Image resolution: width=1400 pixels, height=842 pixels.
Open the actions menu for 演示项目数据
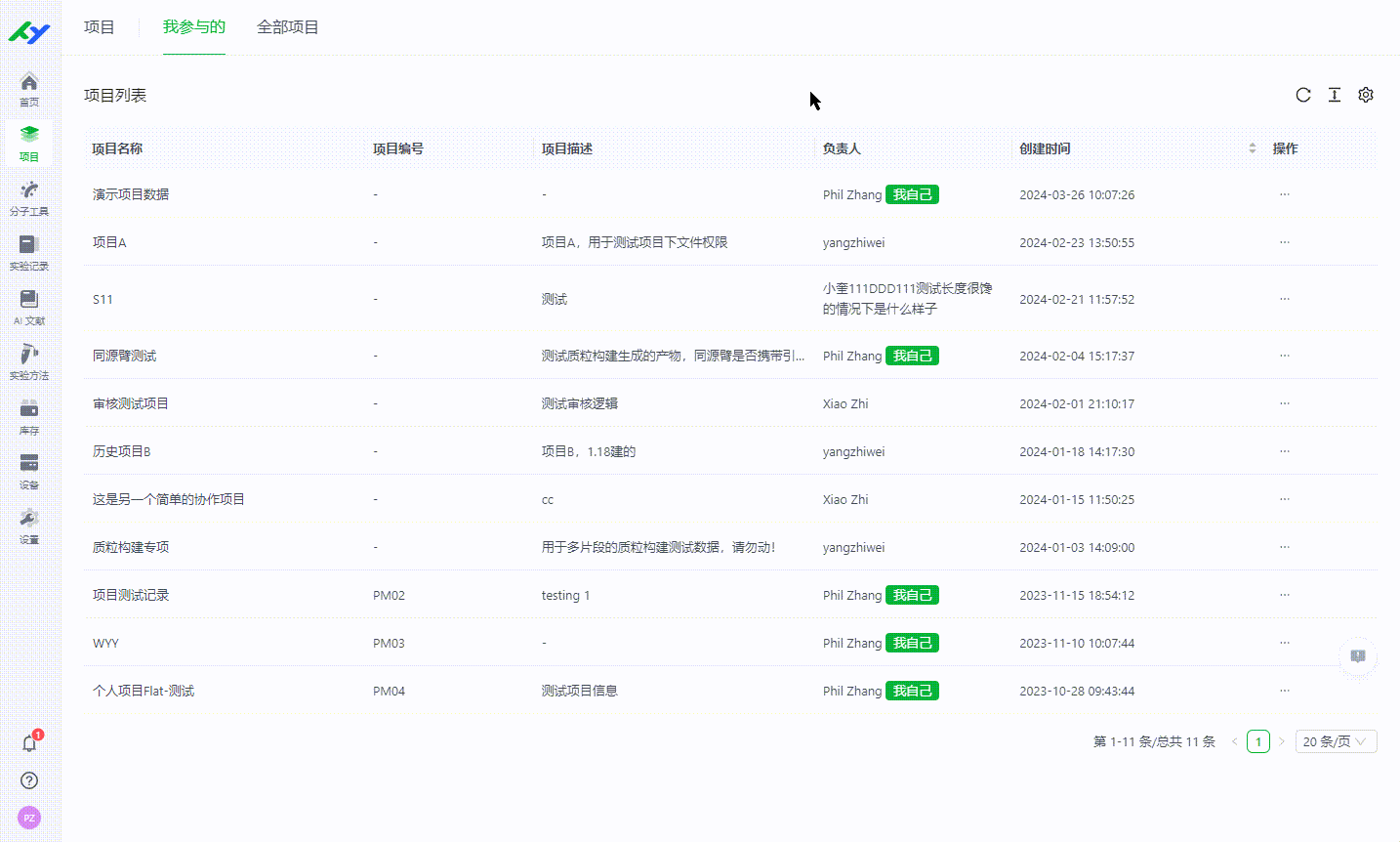tap(1284, 194)
